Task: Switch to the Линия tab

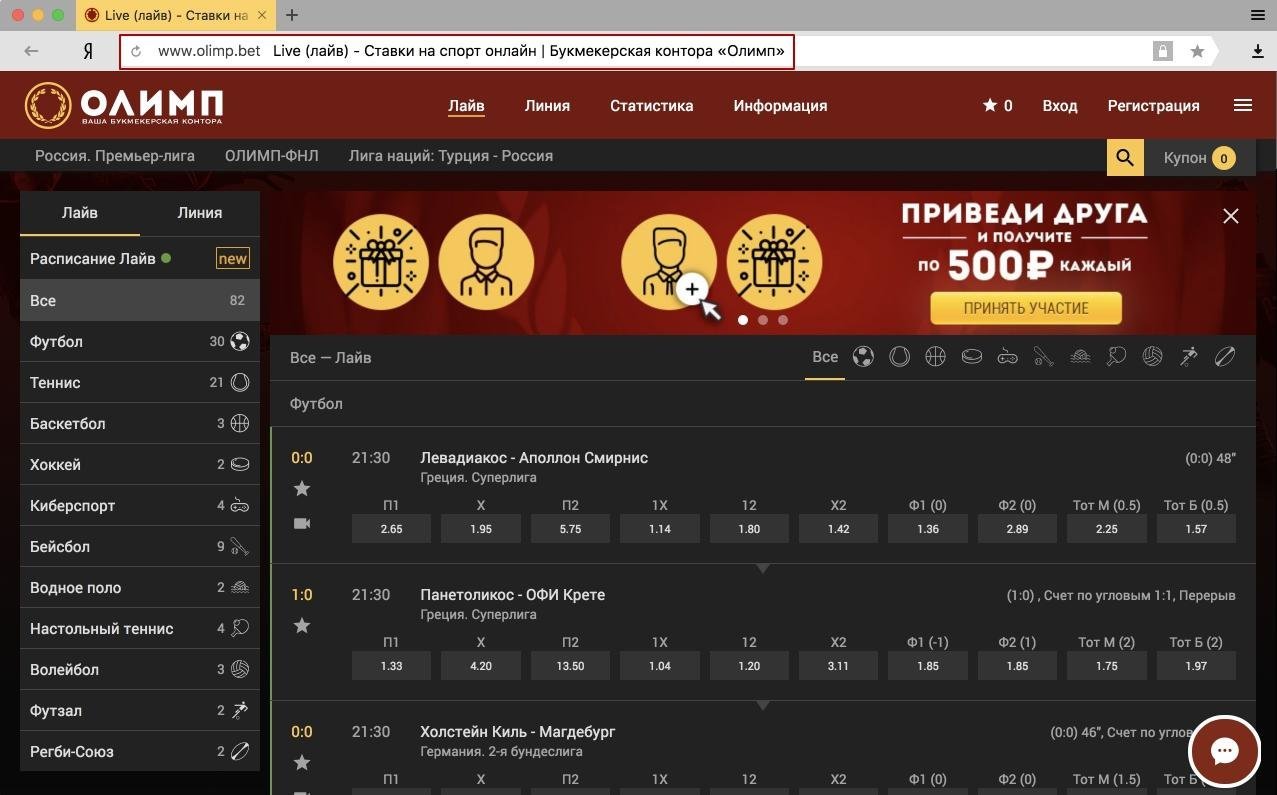Action: tap(547, 105)
